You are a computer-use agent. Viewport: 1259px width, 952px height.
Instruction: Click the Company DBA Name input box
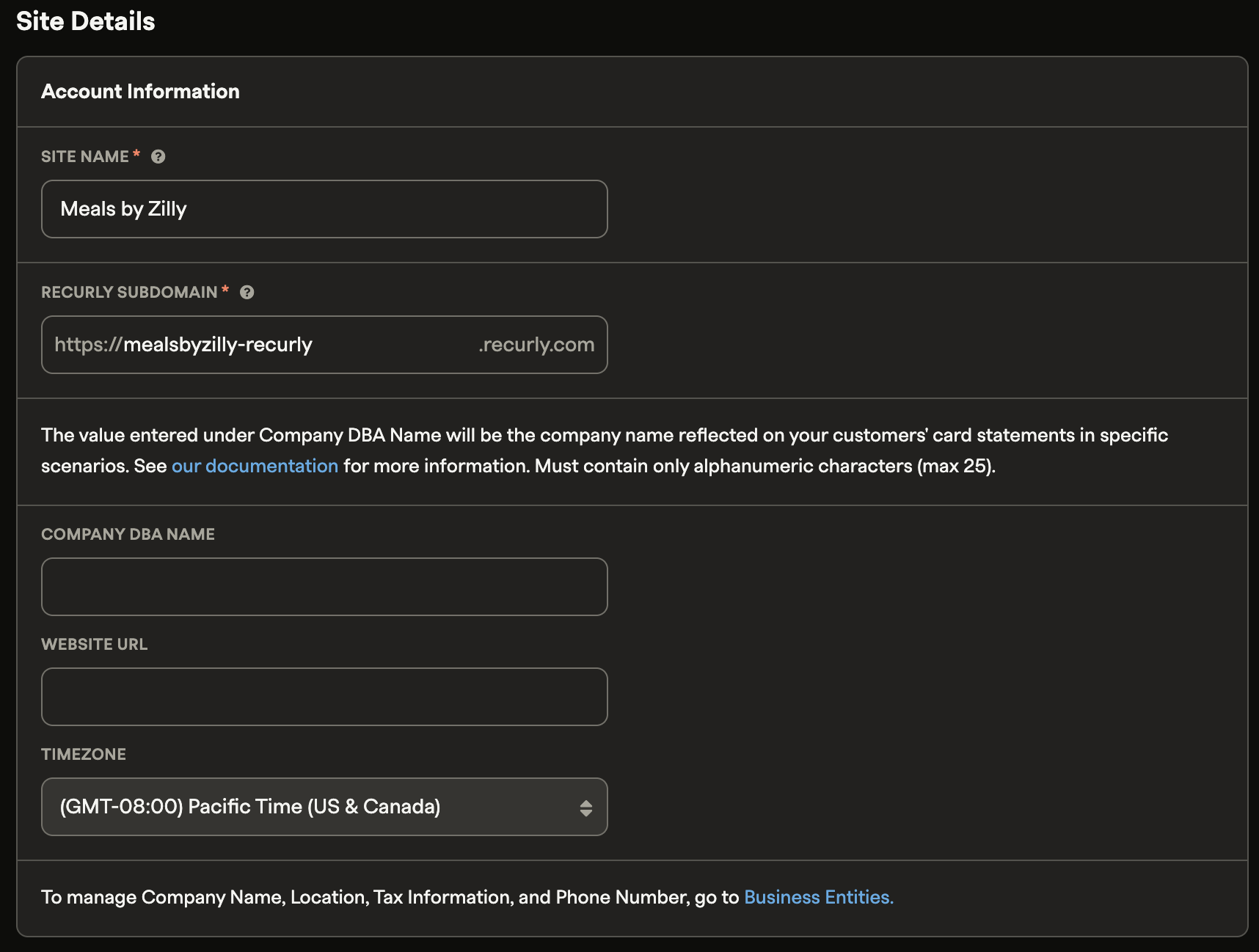[324, 587]
